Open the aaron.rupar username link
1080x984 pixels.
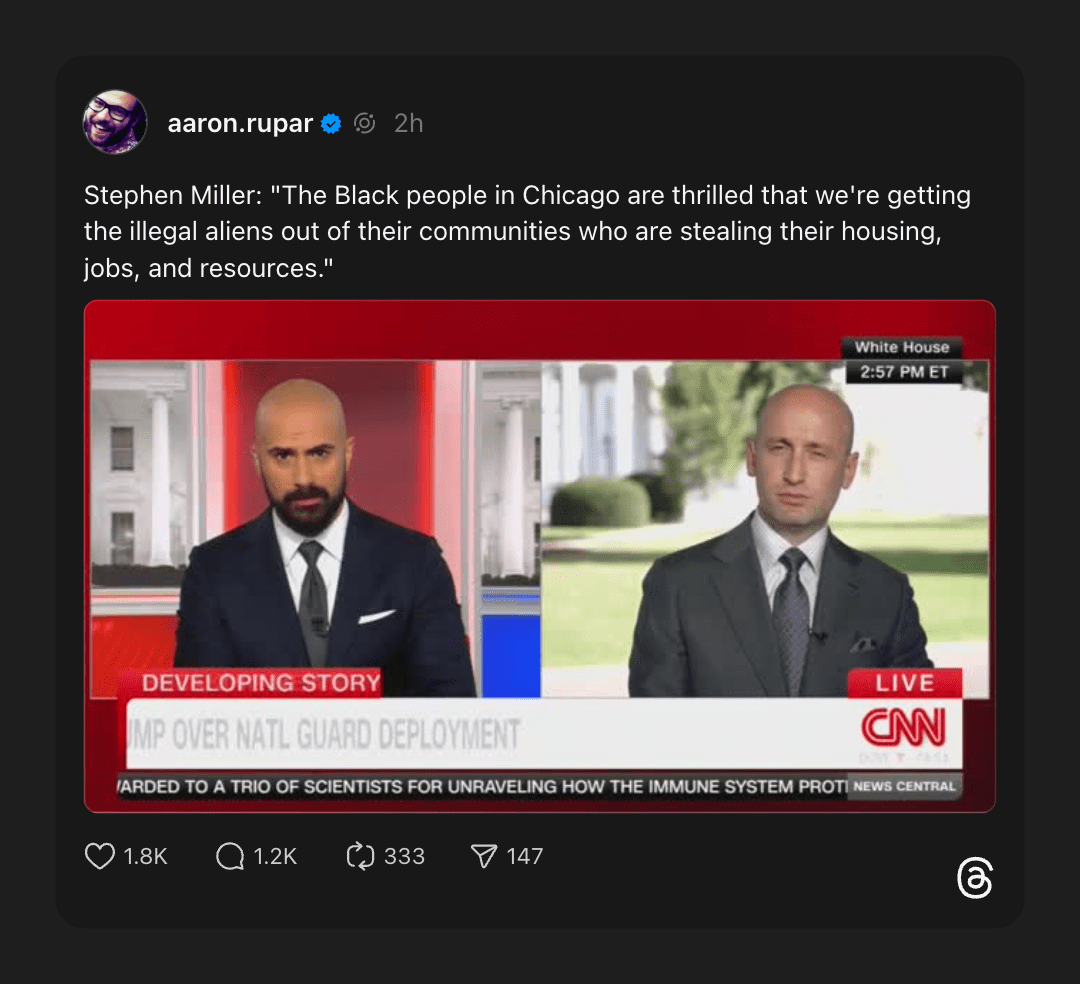(x=240, y=123)
